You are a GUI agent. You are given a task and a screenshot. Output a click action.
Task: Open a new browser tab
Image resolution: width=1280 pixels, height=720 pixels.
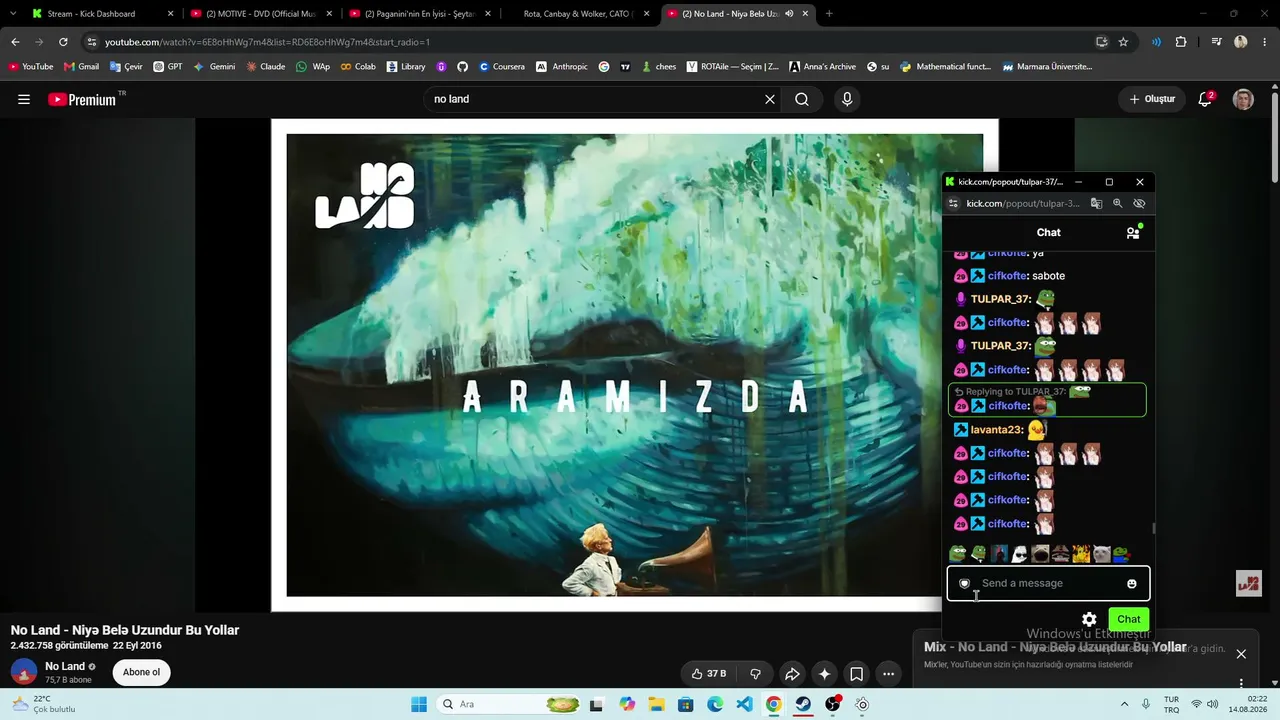829,14
